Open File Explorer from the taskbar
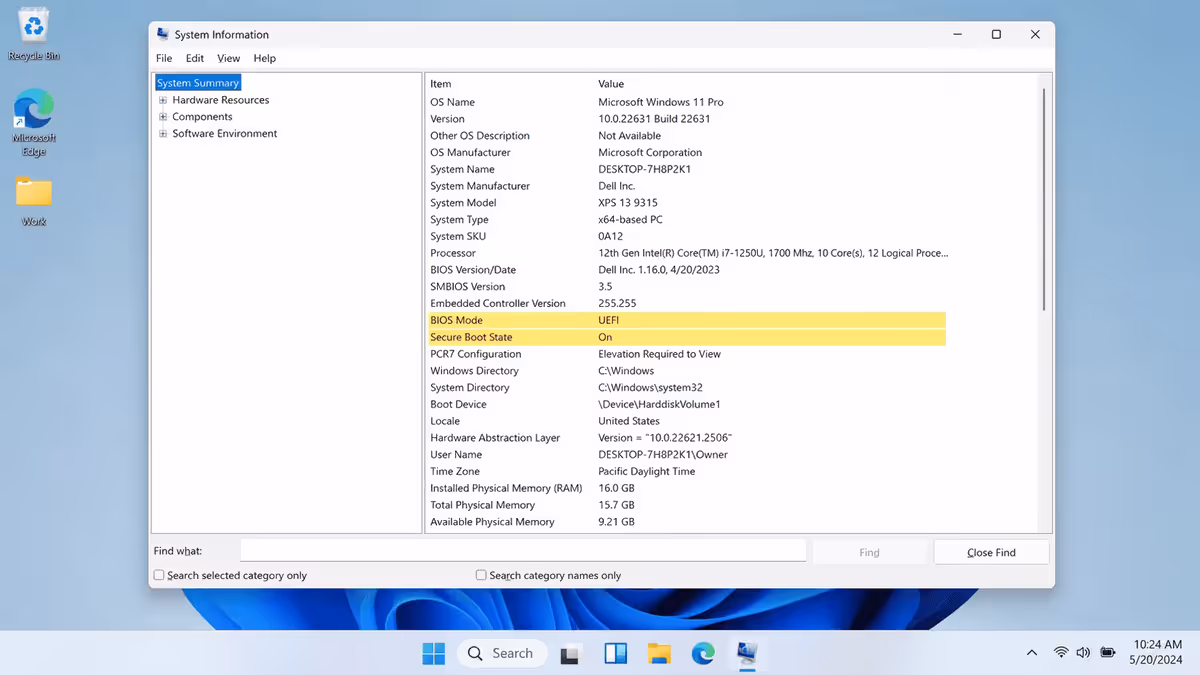This screenshot has width=1200, height=675. pyautogui.click(x=659, y=653)
